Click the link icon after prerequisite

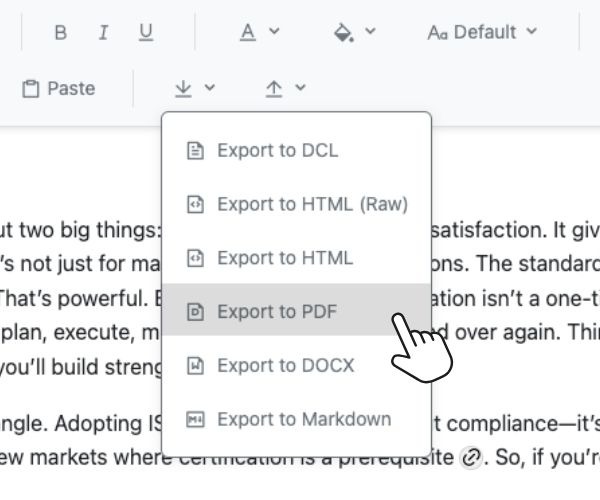click(469, 458)
